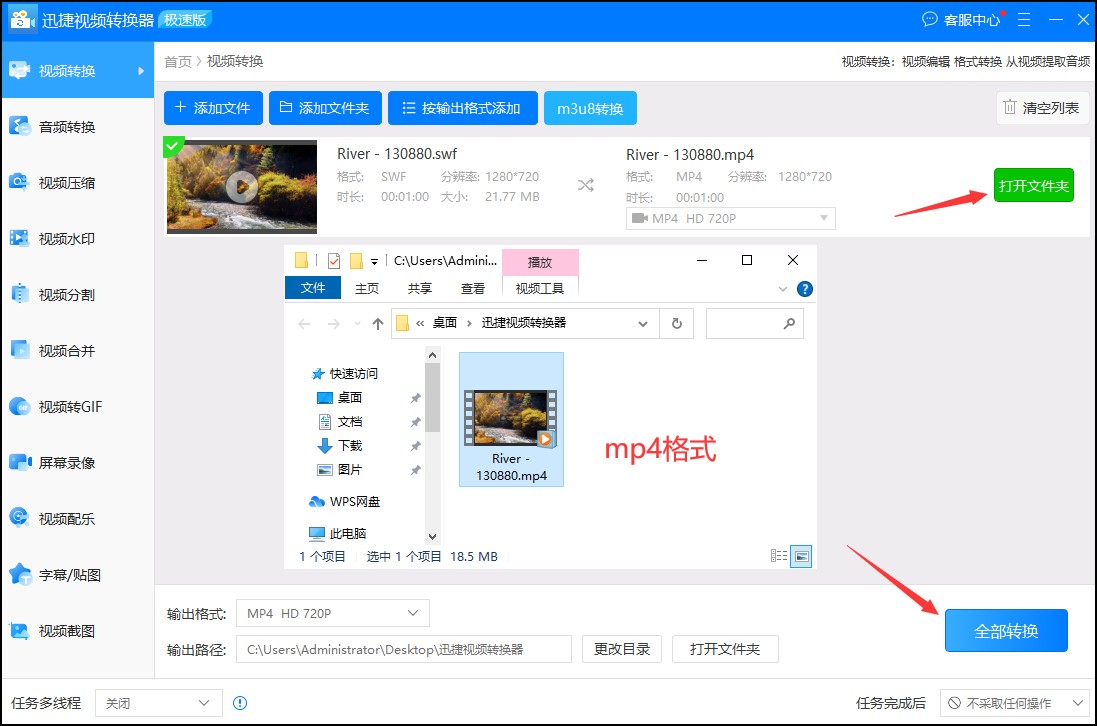Expand the 任务多线程 dropdown
The height and width of the screenshot is (726, 1097).
[157, 703]
